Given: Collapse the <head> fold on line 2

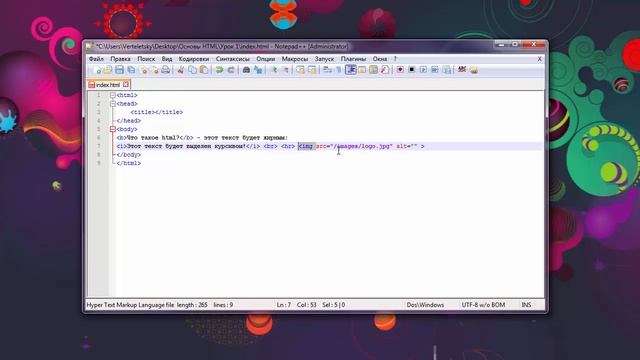Looking at the screenshot, I should pos(113,104).
